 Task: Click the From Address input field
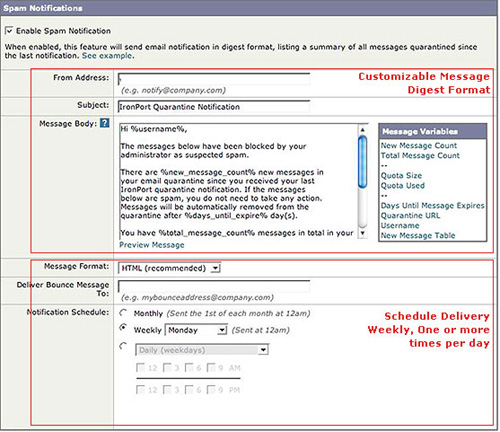214,79
